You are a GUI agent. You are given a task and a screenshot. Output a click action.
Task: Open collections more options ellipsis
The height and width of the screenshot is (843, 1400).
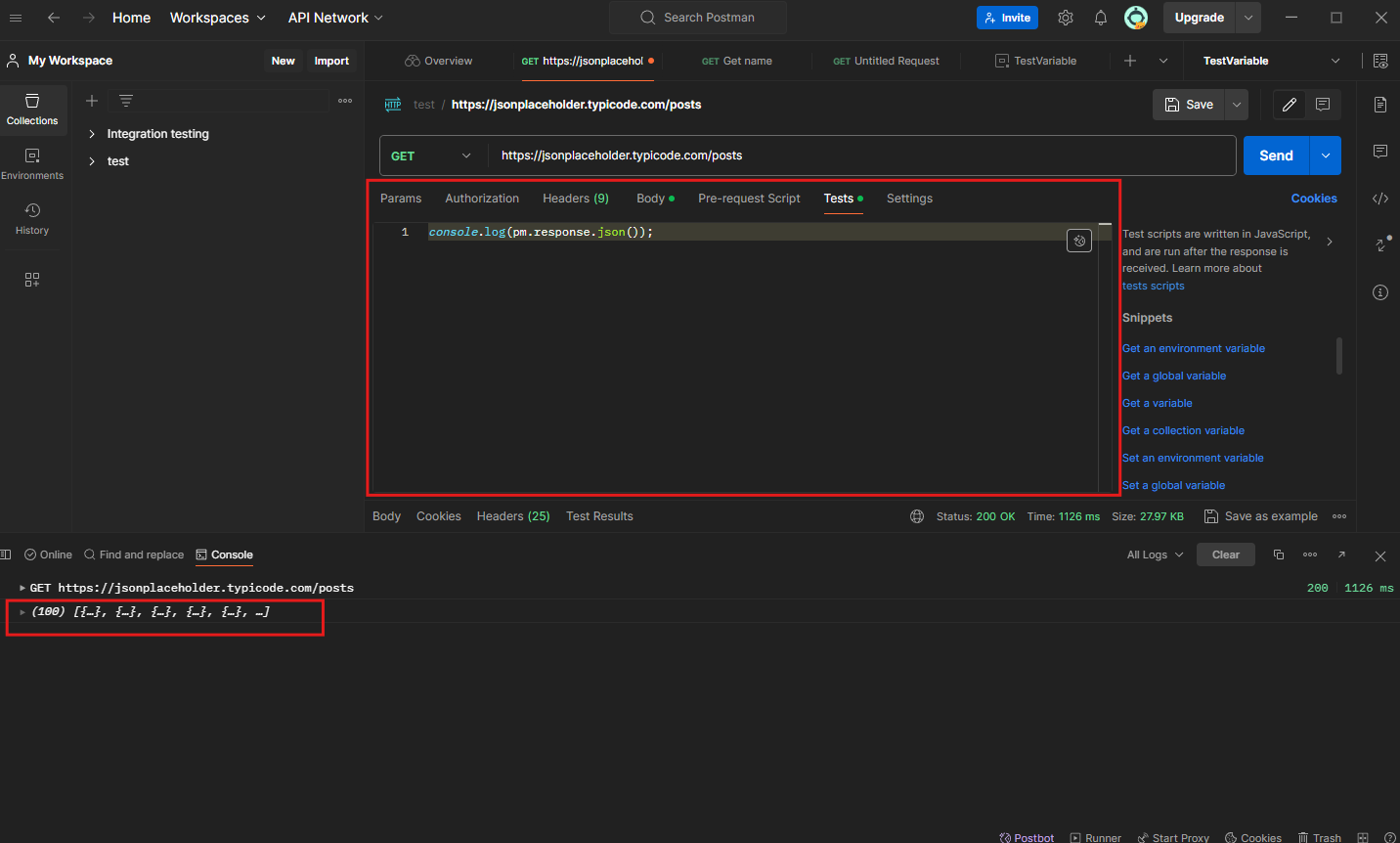click(345, 101)
